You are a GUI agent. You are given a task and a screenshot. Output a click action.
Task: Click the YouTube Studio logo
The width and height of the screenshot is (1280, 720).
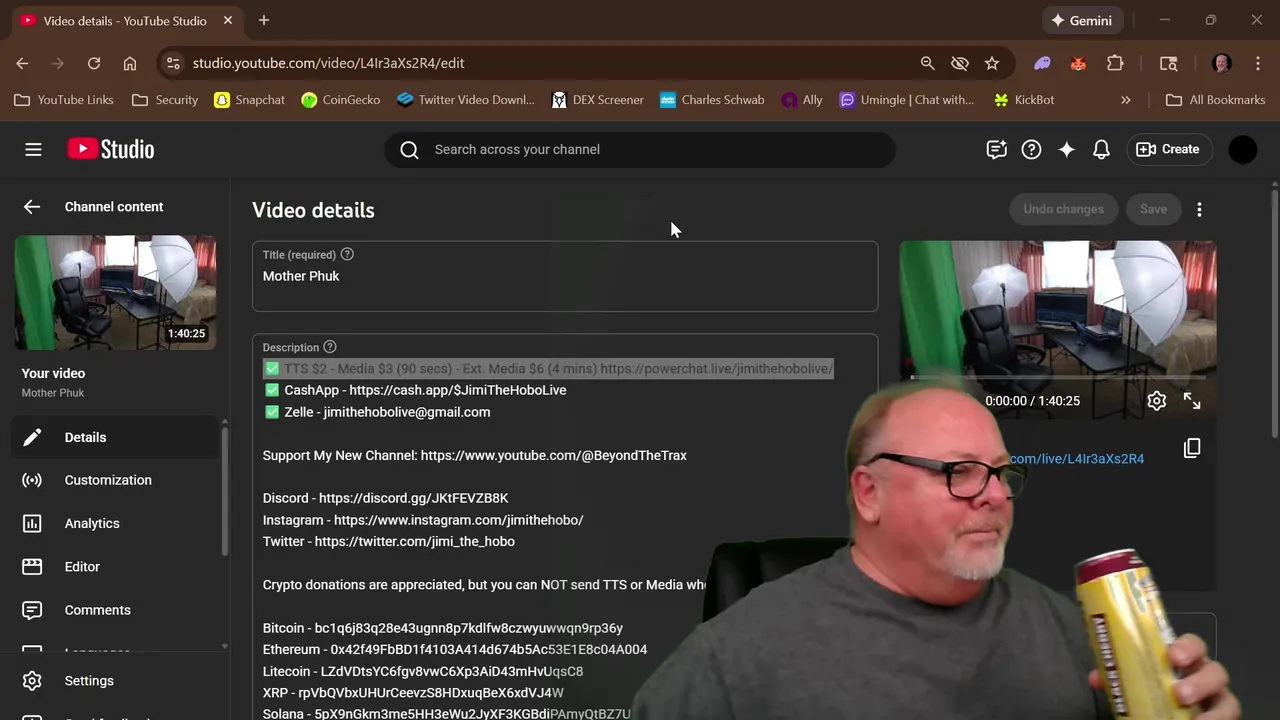111,149
